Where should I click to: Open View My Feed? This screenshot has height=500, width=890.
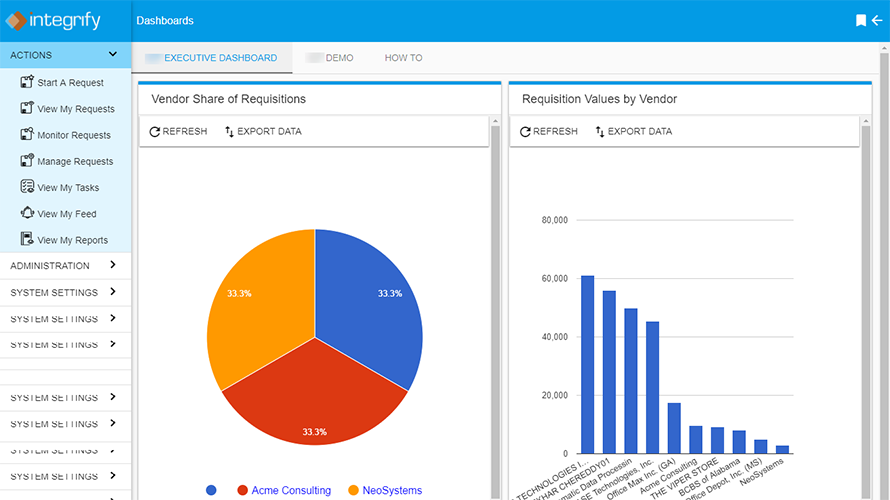[x=67, y=214]
